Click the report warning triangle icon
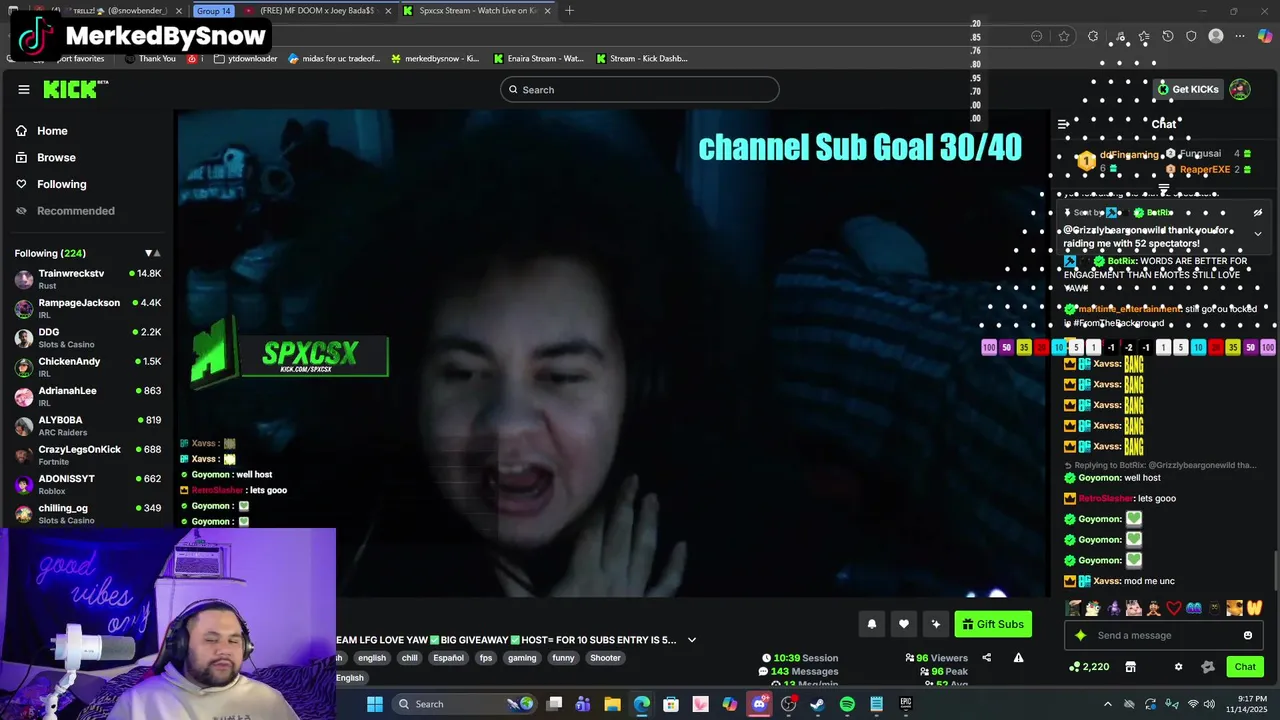The width and height of the screenshot is (1280, 720). pyautogui.click(x=1018, y=658)
